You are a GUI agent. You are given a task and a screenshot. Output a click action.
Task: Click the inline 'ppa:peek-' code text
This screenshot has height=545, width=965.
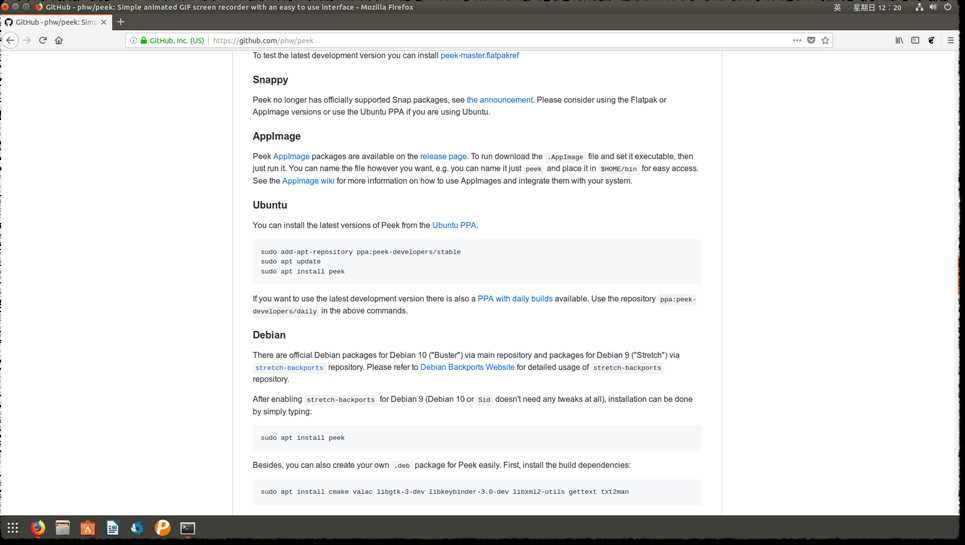point(677,300)
